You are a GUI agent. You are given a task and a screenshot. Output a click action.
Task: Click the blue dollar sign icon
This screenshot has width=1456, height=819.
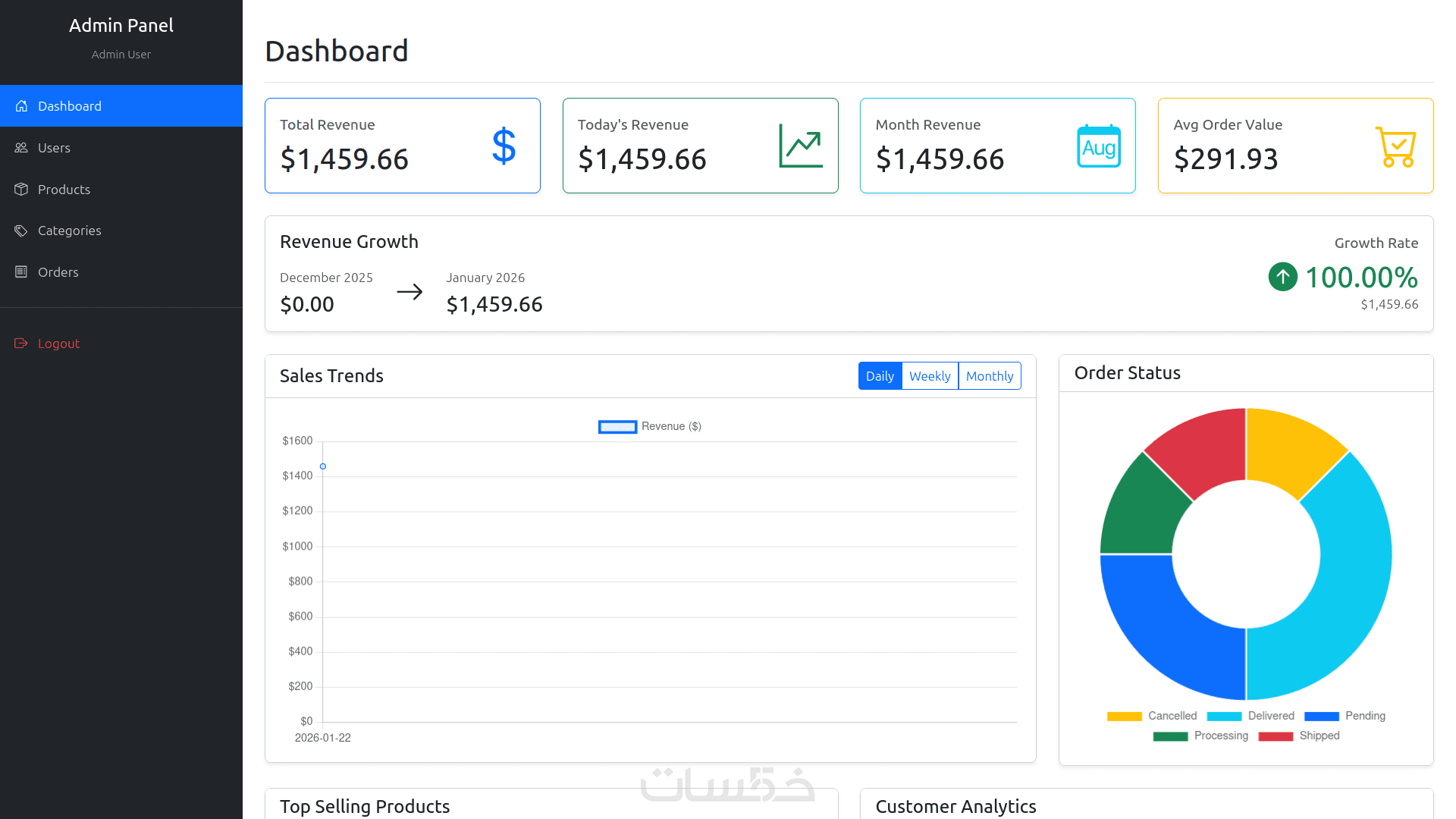tap(504, 146)
